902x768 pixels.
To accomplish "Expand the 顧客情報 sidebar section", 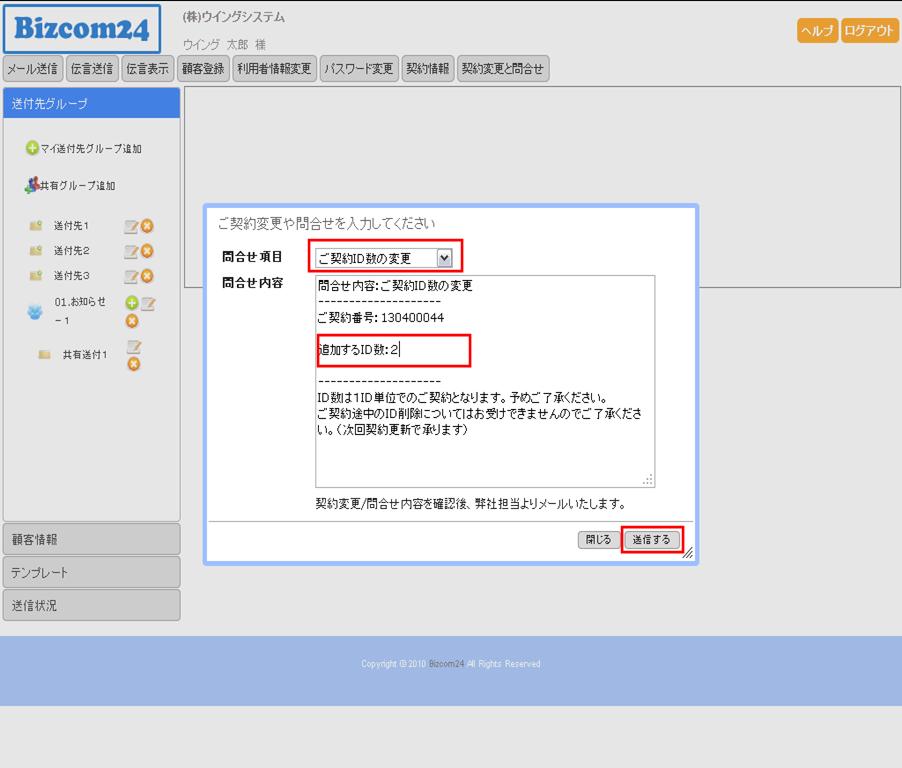I will (x=92, y=539).
